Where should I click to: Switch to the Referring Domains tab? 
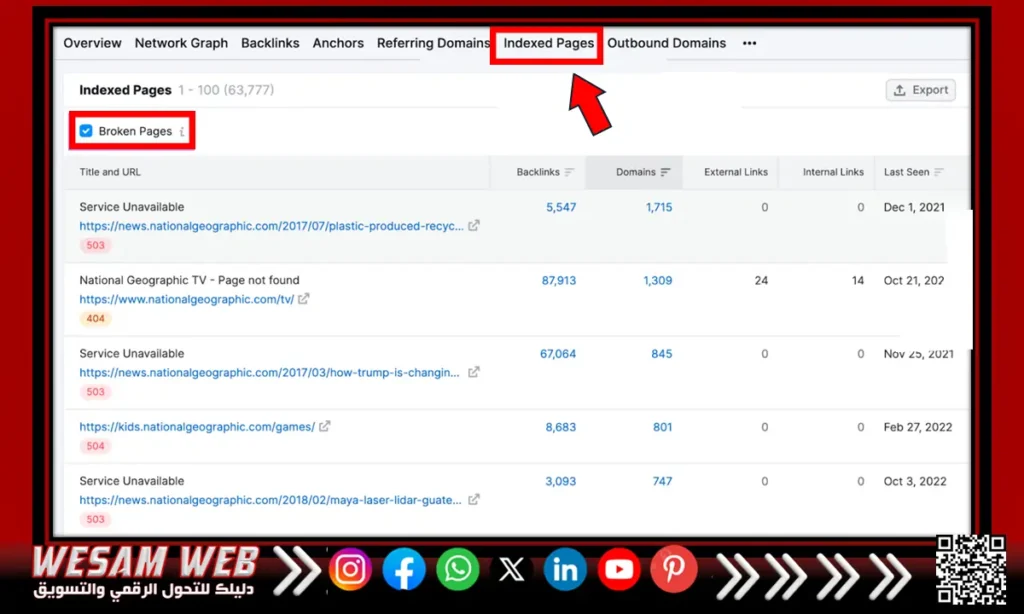(433, 43)
